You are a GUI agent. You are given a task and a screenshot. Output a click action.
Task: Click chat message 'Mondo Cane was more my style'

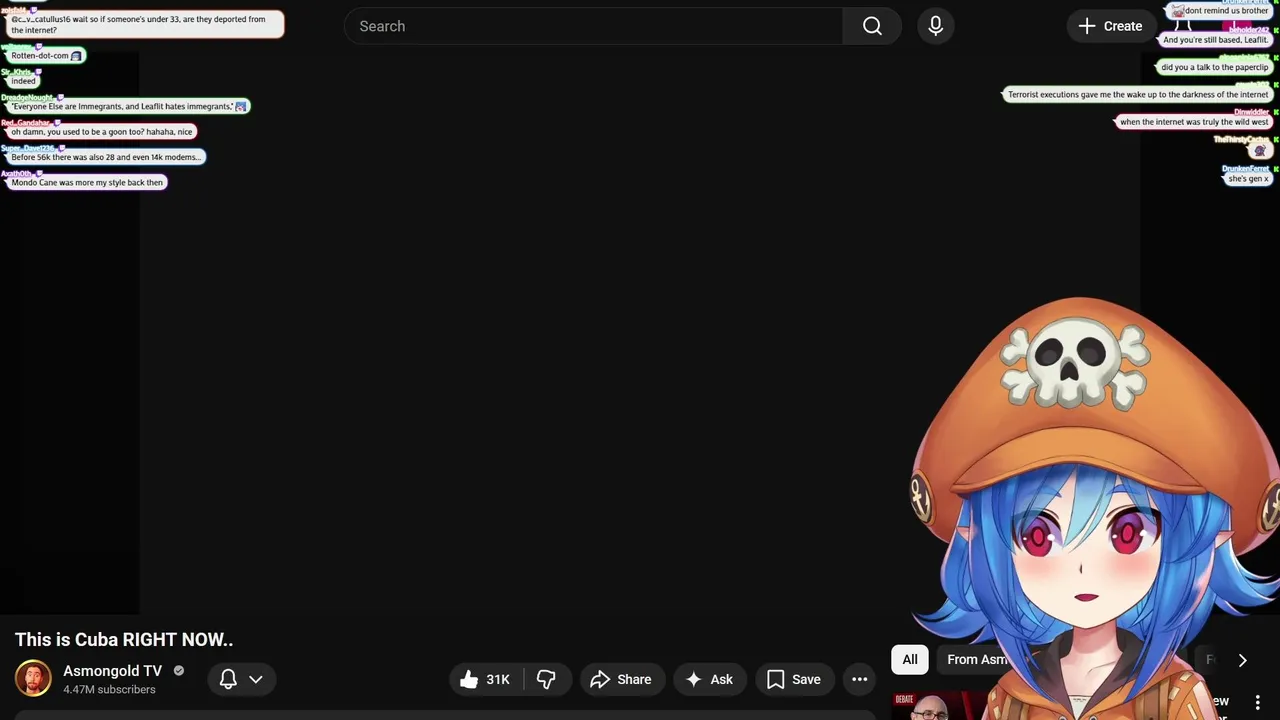tap(86, 183)
